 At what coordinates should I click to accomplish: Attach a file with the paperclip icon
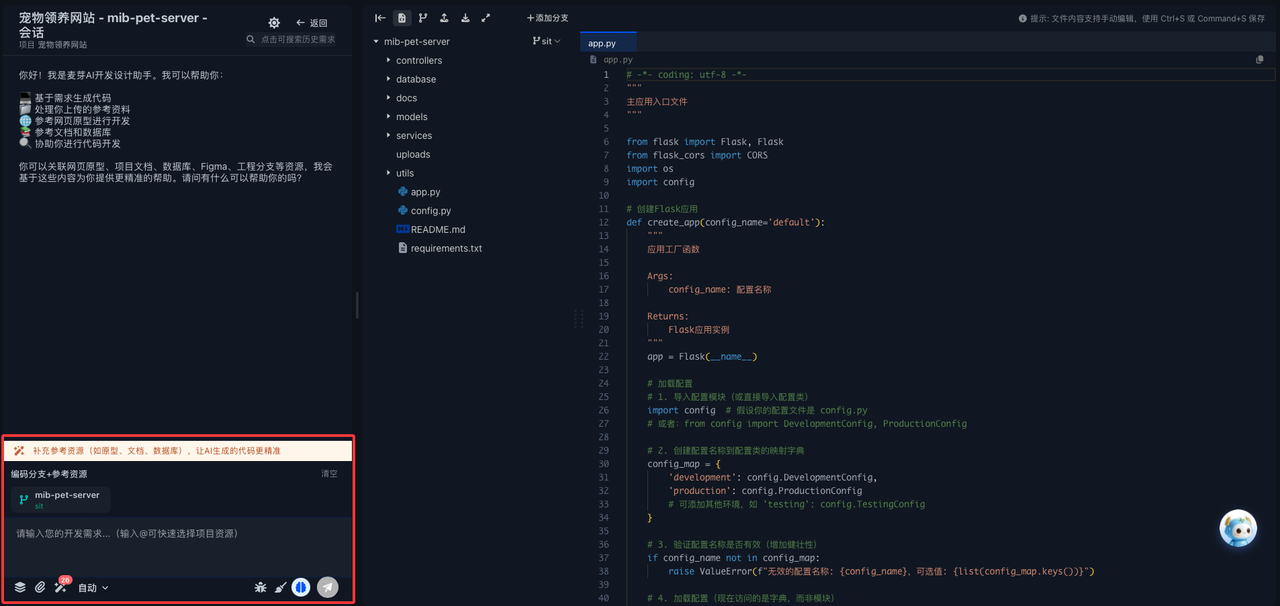point(41,587)
